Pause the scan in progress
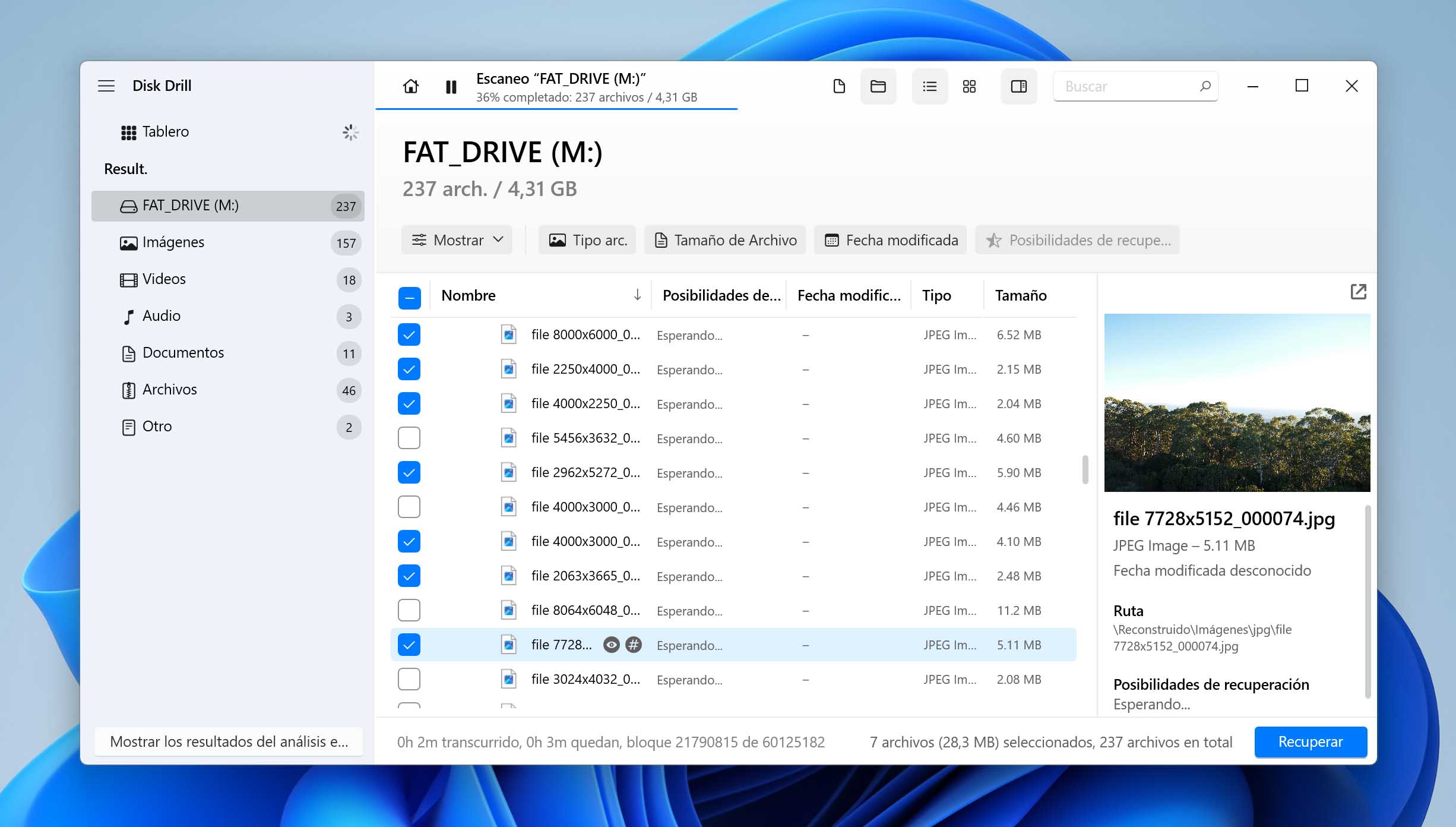Viewport: 1456px width, 827px height. [451, 87]
